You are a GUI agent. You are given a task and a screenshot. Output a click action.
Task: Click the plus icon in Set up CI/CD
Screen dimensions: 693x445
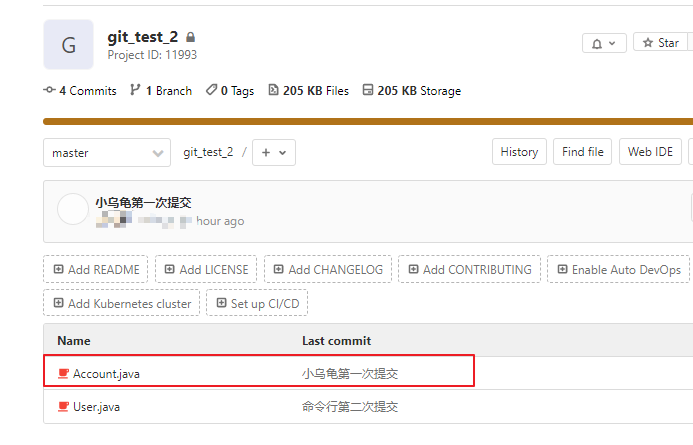[221, 303]
